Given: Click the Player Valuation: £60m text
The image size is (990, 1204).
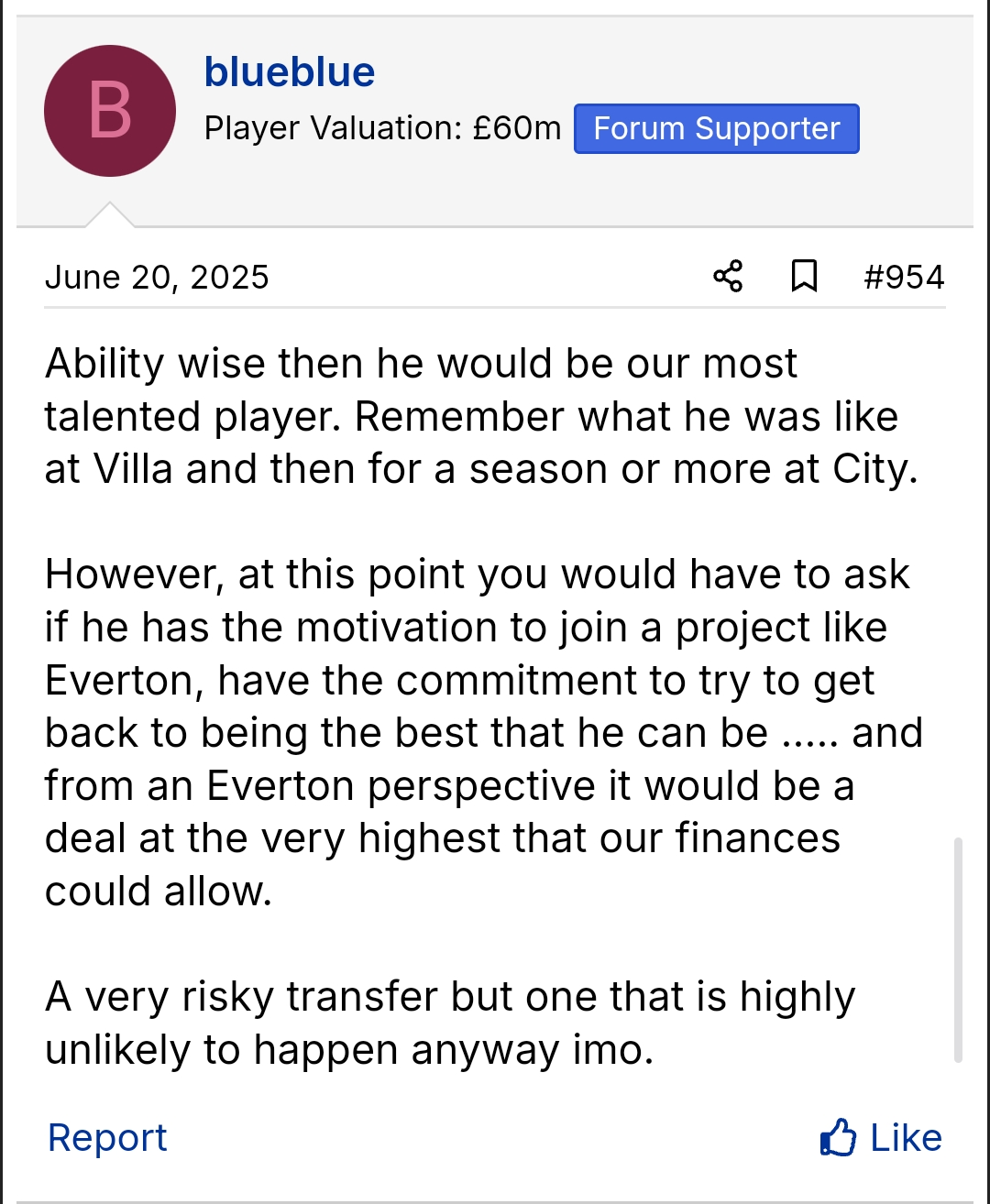Looking at the screenshot, I should tap(382, 128).
